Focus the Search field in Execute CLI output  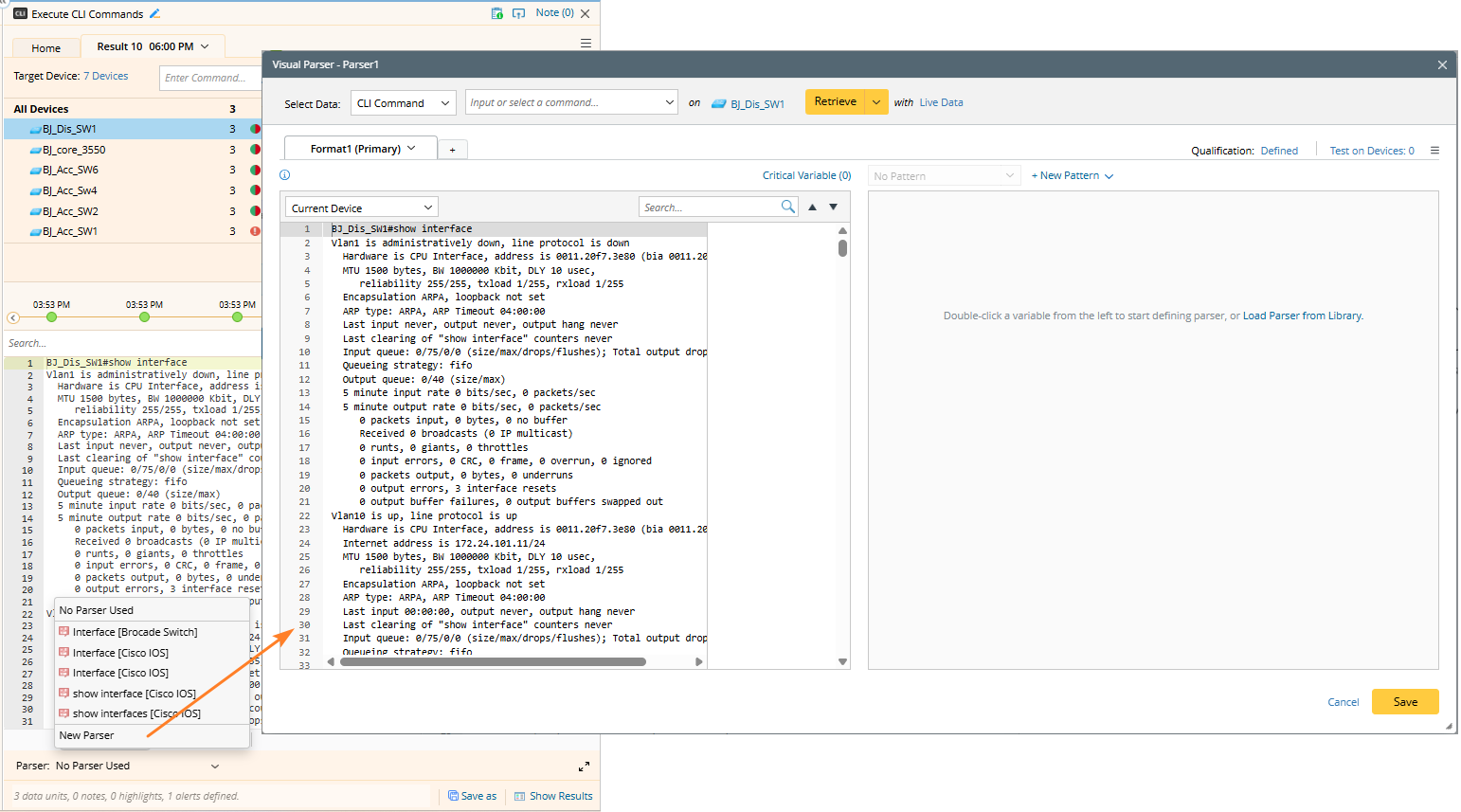pos(133,343)
